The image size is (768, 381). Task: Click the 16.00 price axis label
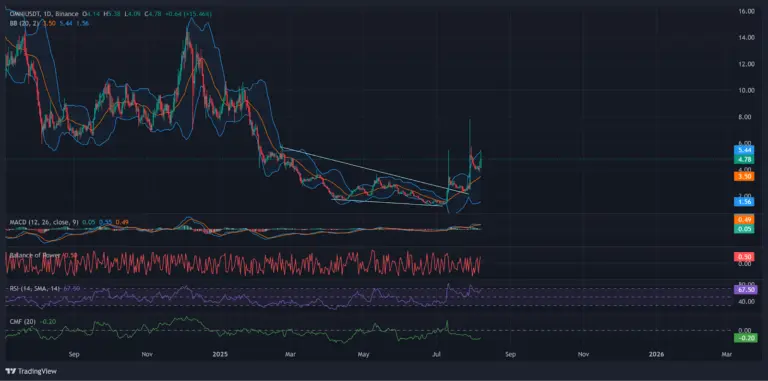tap(746, 11)
